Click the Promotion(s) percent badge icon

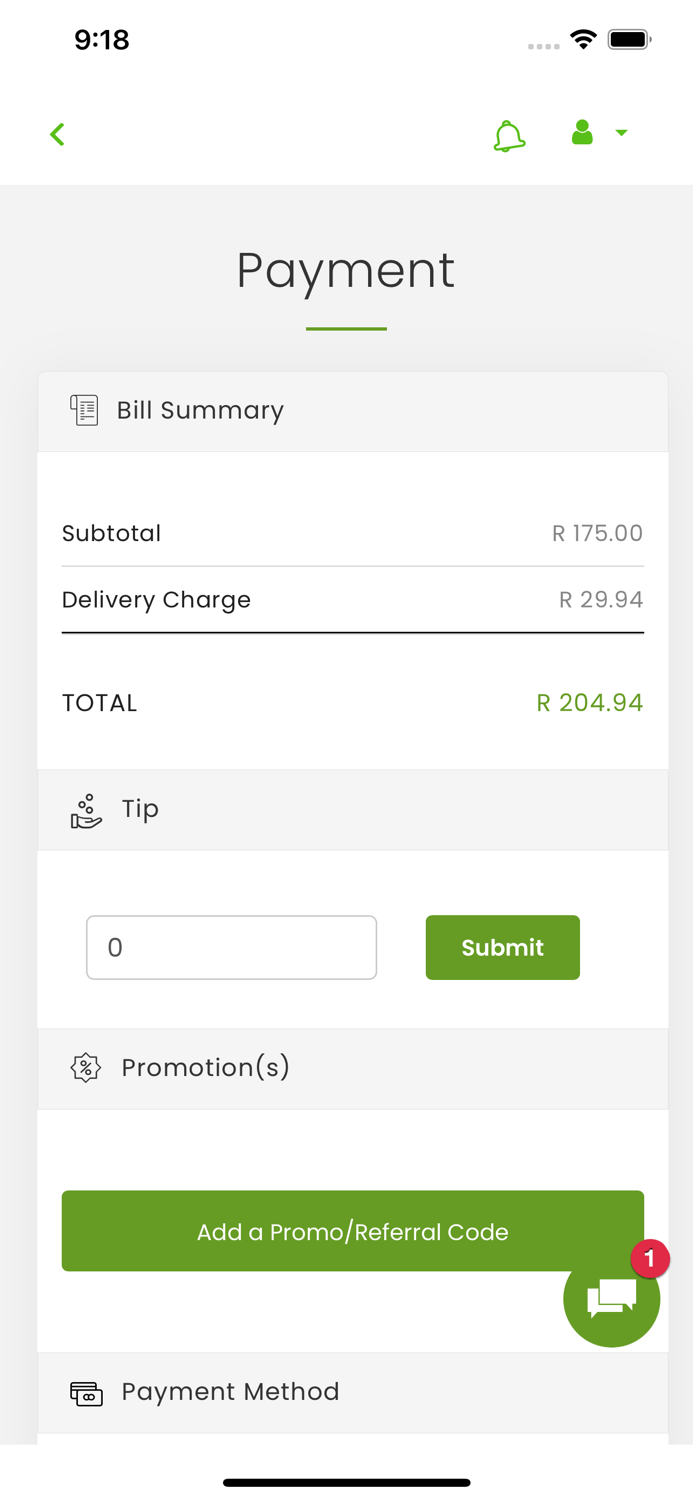(87, 1068)
